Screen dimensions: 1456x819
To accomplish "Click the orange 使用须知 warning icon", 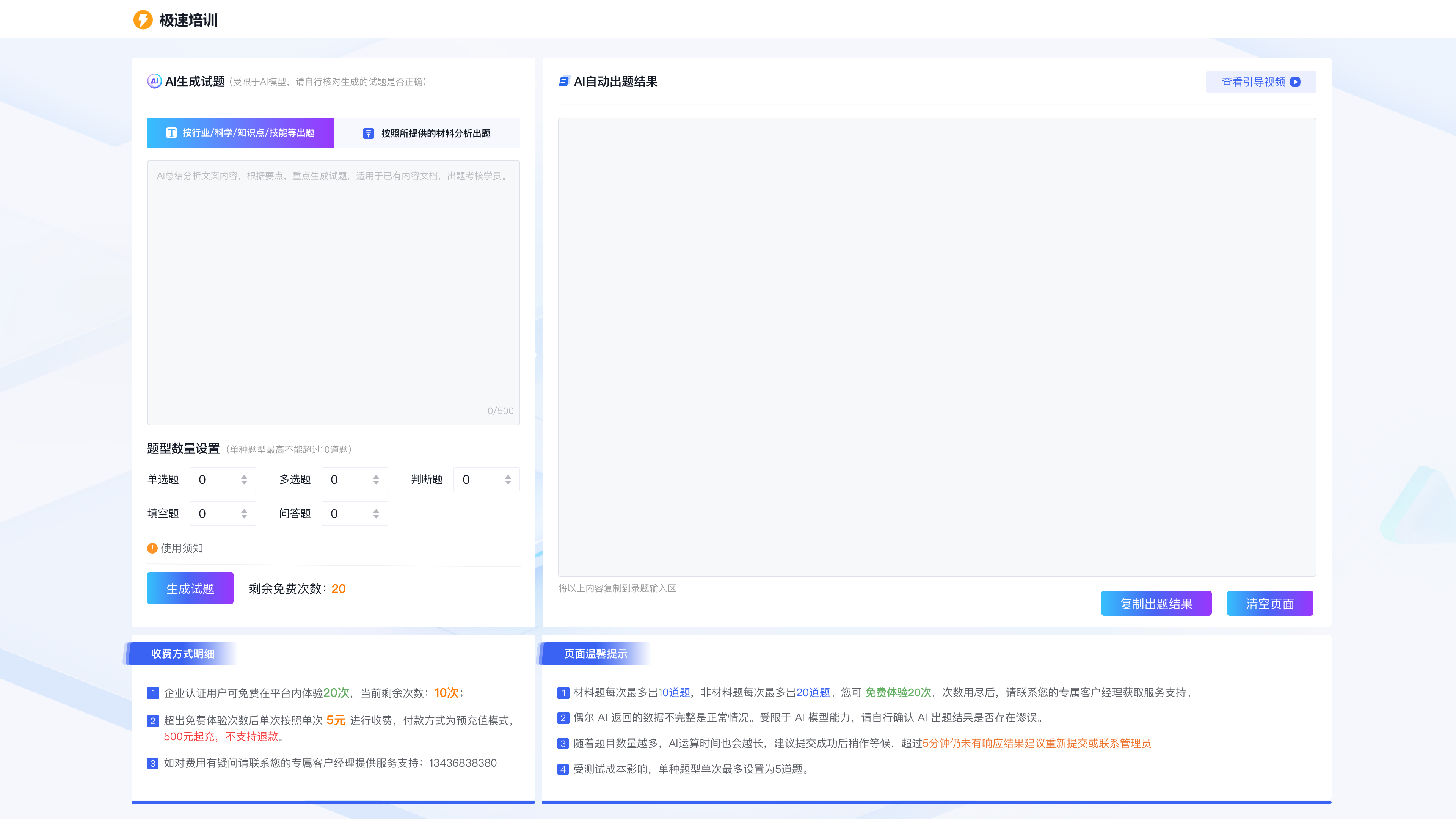I will point(152,548).
